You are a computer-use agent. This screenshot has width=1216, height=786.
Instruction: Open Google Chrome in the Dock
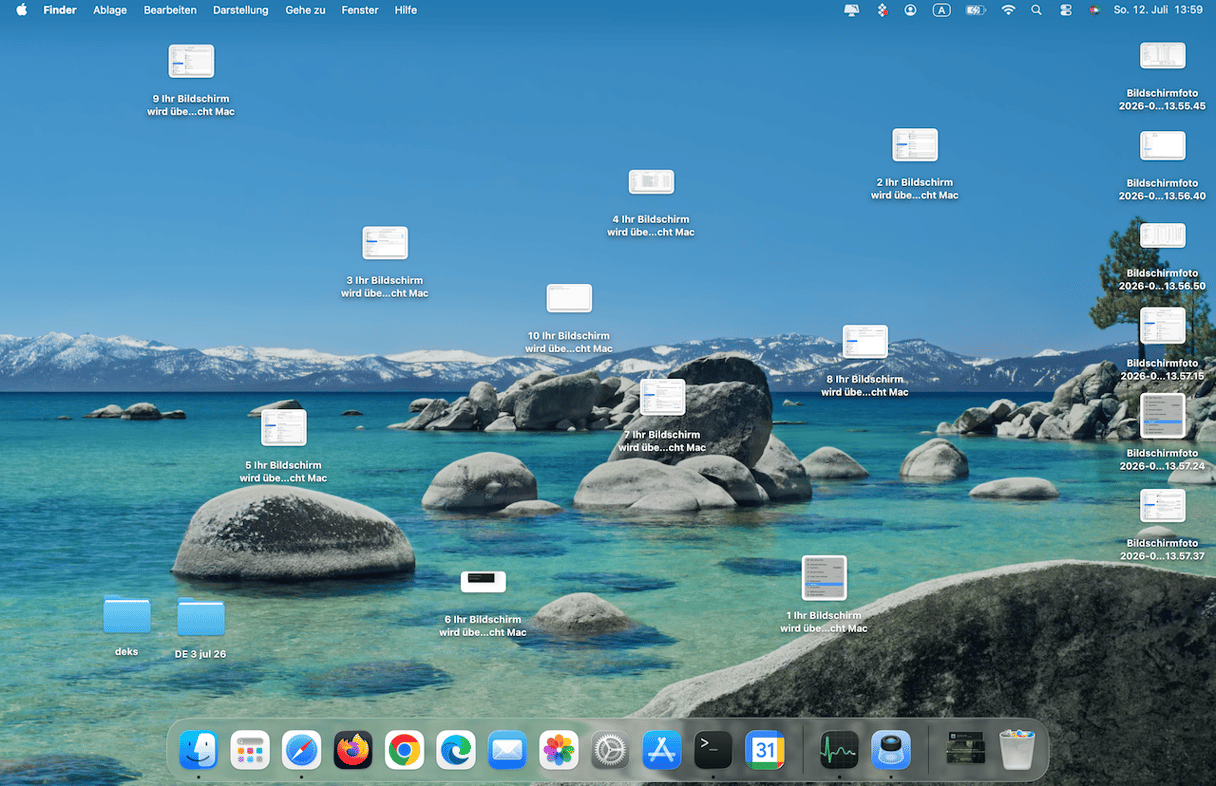pos(404,750)
